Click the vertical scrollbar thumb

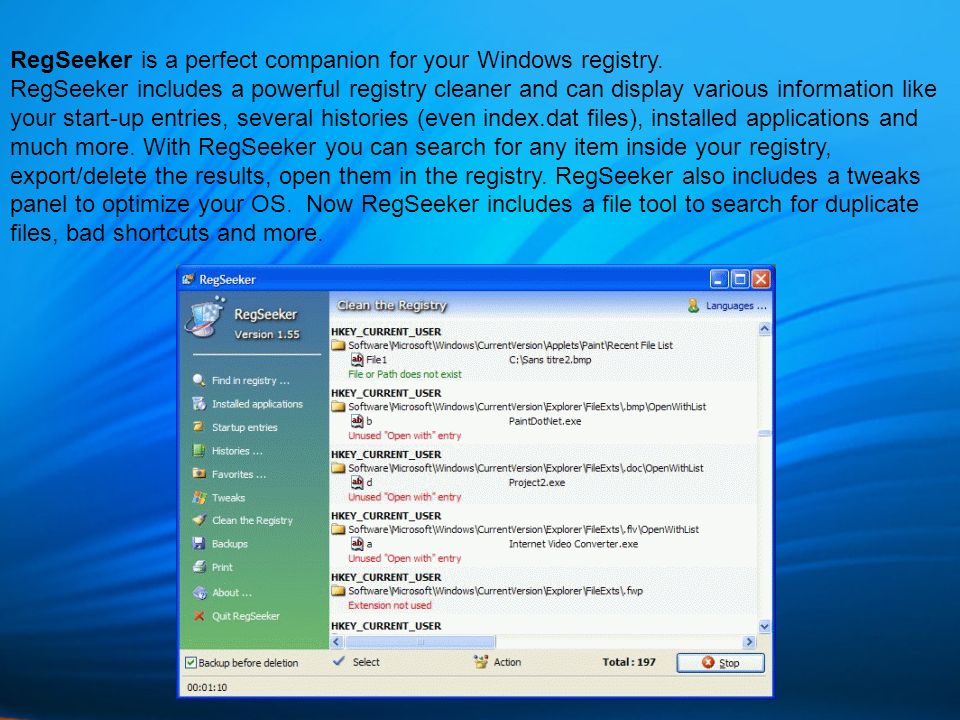point(764,433)
